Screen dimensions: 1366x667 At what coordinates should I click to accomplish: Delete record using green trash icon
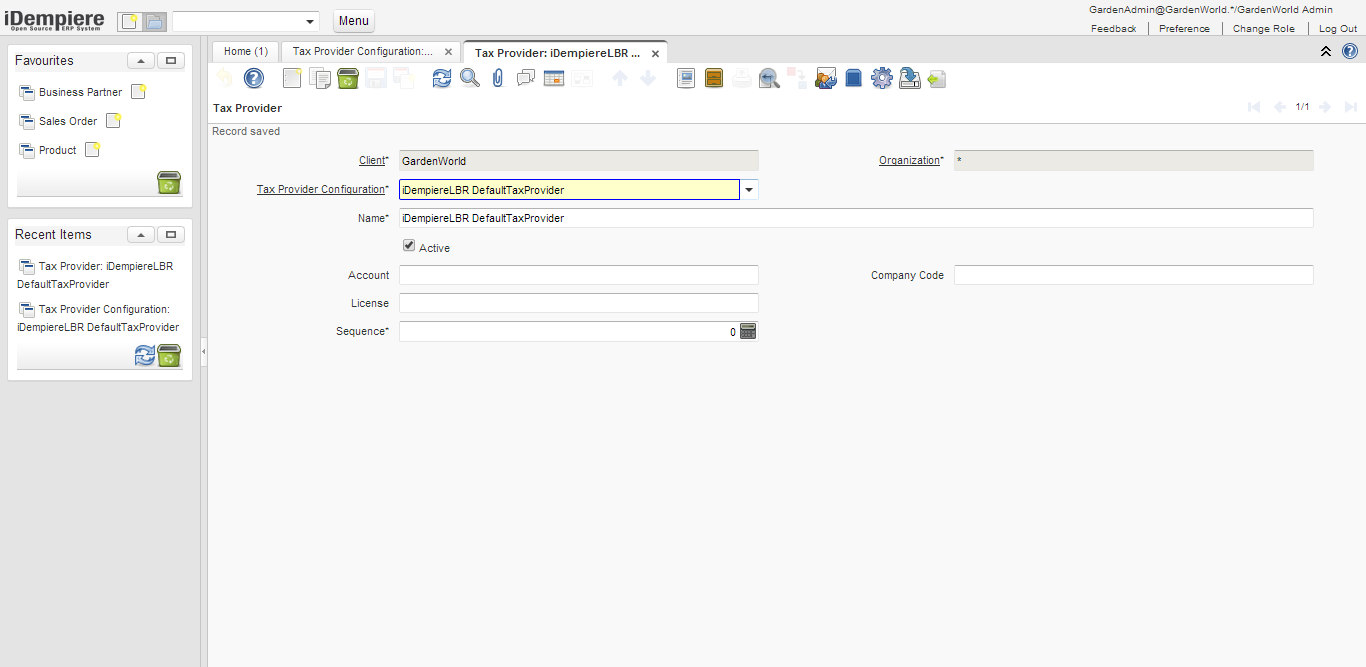347,78
